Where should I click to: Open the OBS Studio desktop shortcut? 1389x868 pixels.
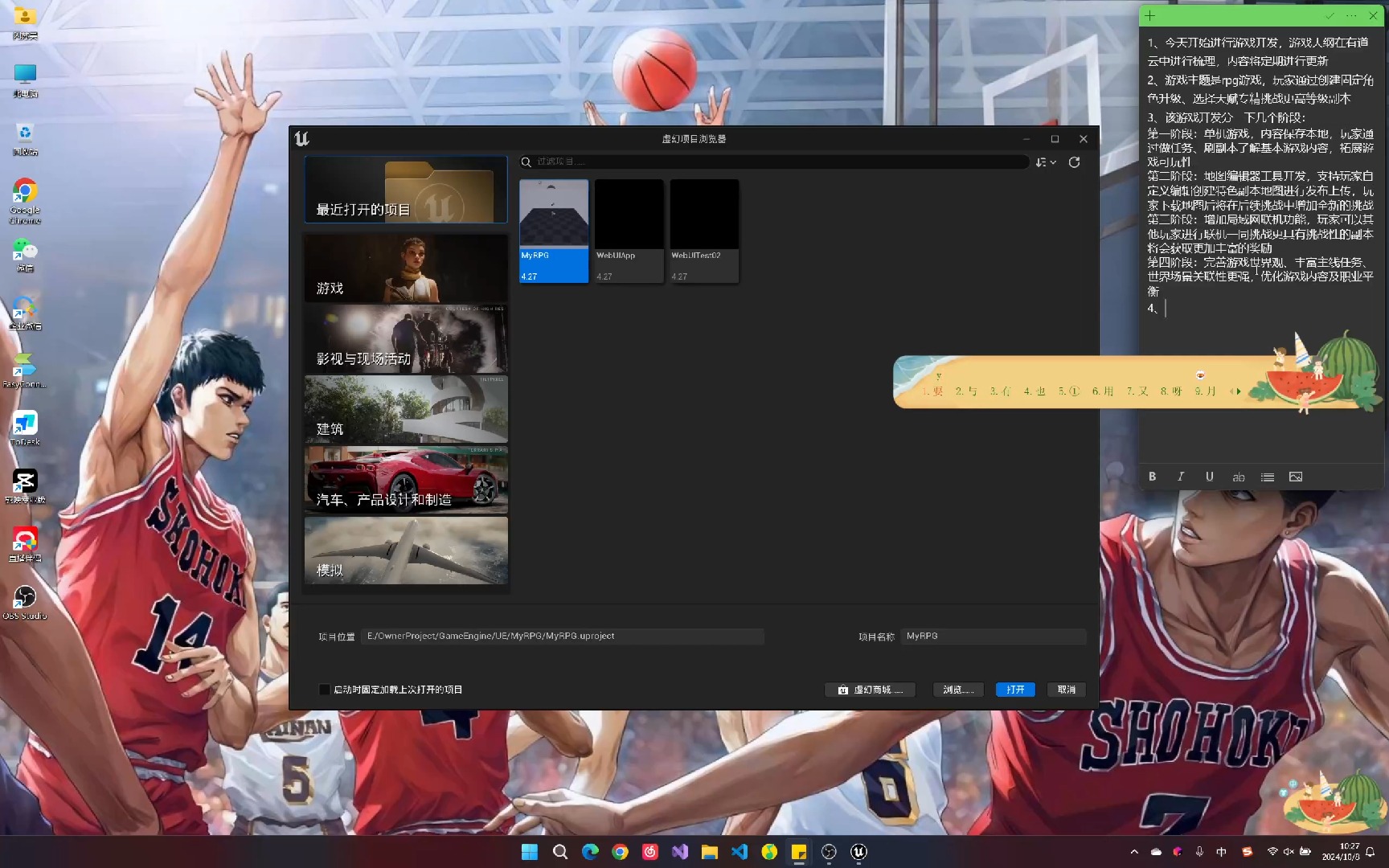[x=25, y=603]
